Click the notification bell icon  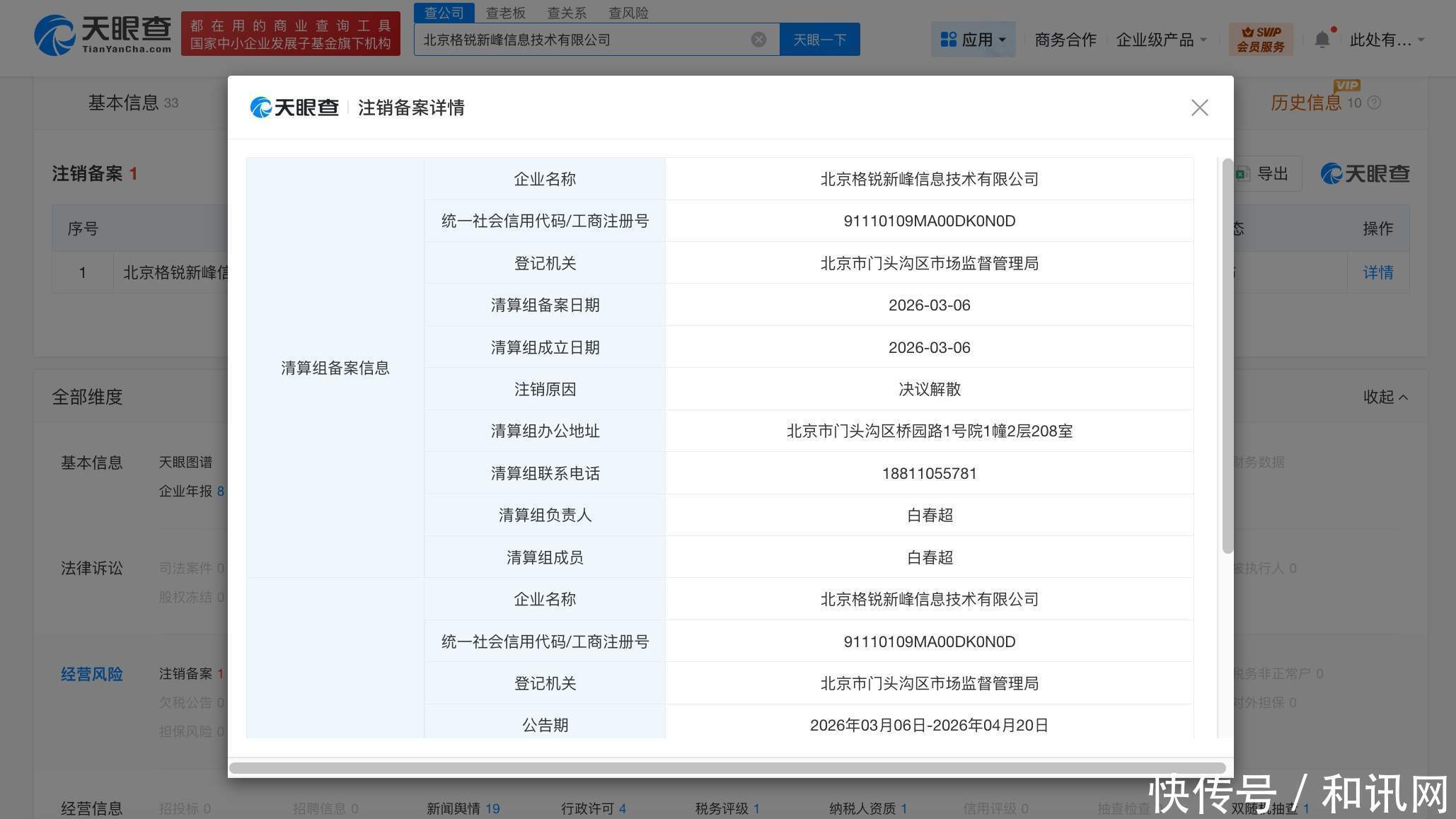(1322, 40)
